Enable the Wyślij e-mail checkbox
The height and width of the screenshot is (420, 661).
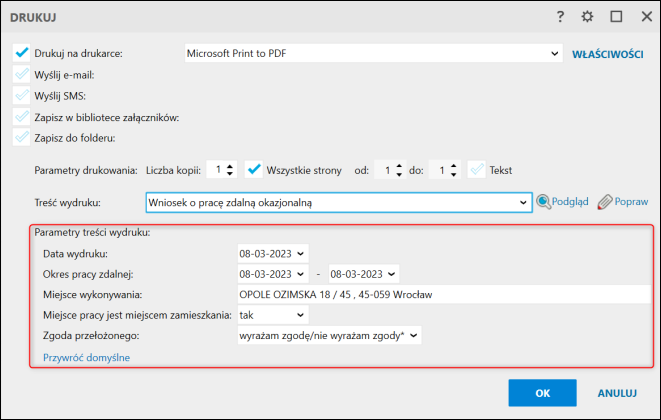(22, 74)
